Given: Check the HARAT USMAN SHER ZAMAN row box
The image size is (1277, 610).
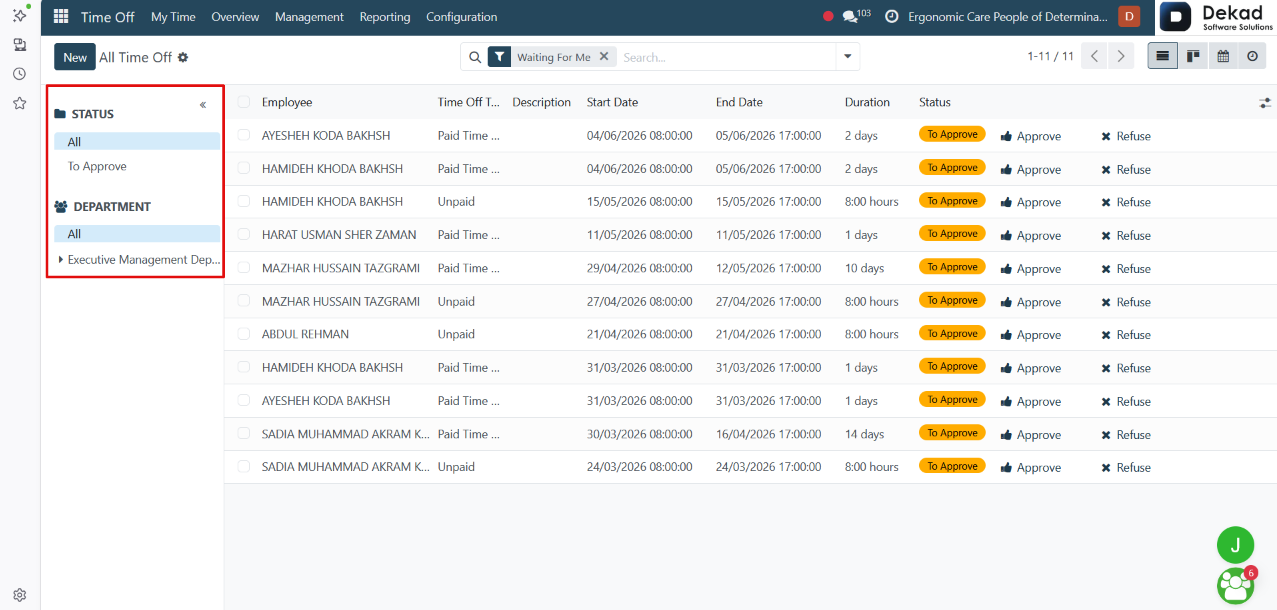Looking at the screenshot, I should tap(244, 235).
